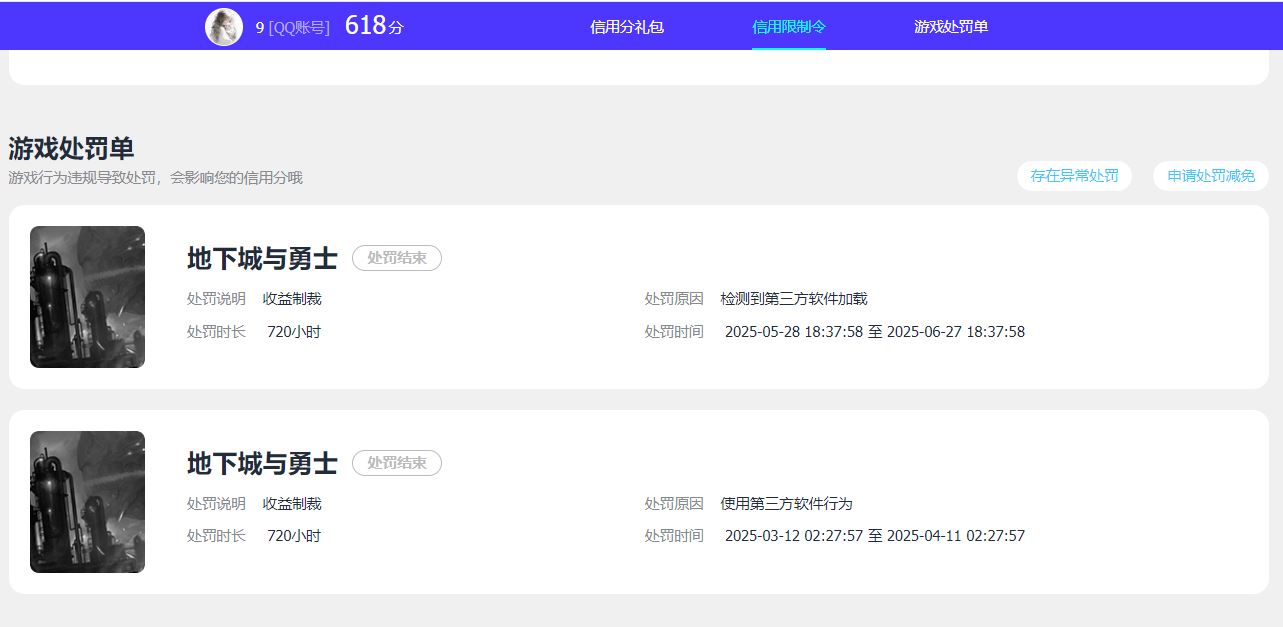Click the penalty time ending 2025-04-11
Image resolution: width=1283 pixels, height=627 pixels.
tap(874, 536)
